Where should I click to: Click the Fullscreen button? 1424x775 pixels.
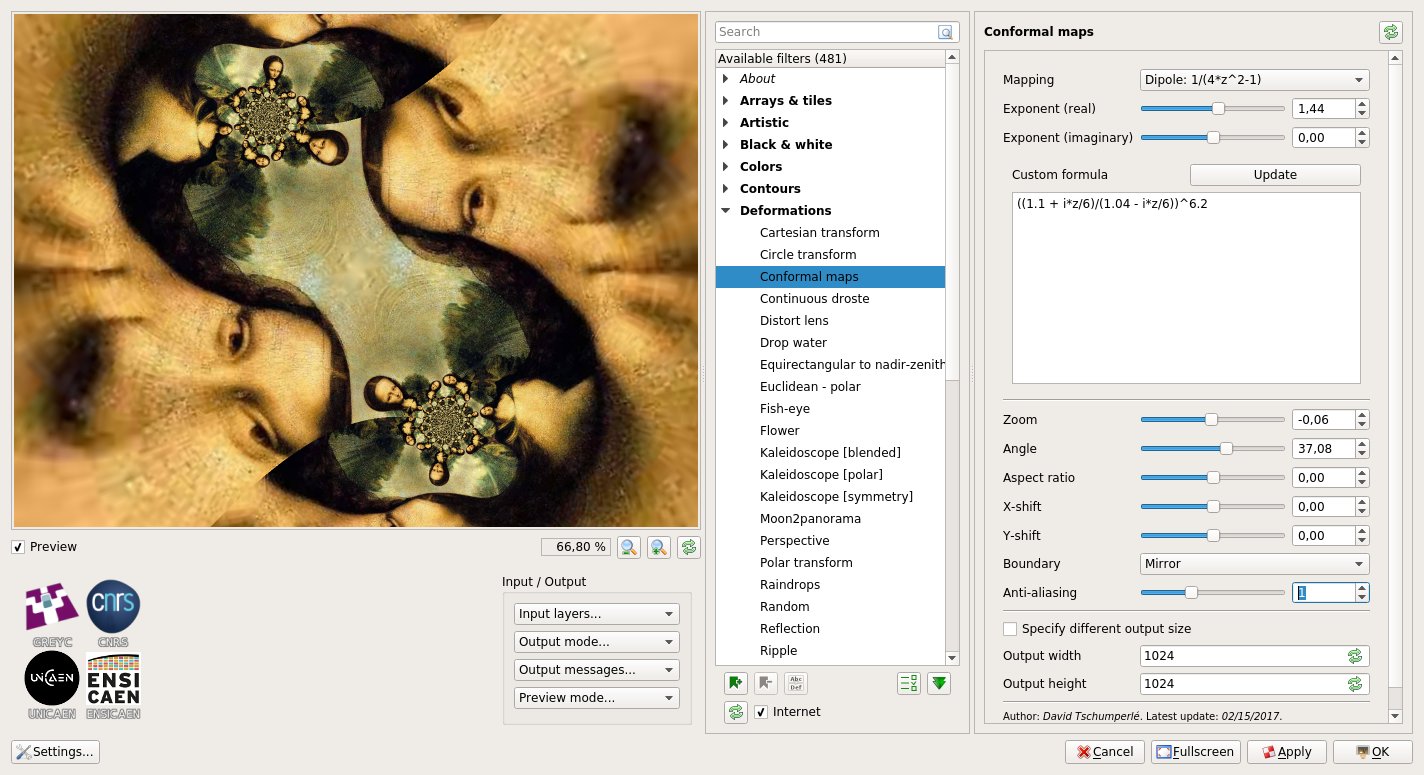pyautogui.click(x=1196, y=752)
